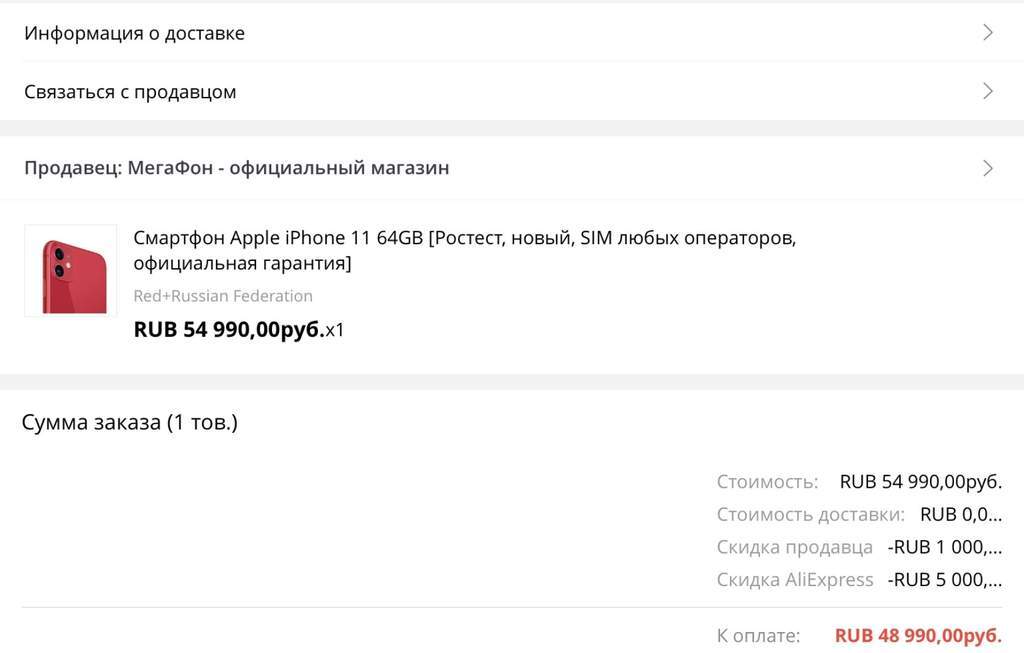Click the Стоимость доставки: label
The image size is (1024, 653).
(x=810, y=515)
